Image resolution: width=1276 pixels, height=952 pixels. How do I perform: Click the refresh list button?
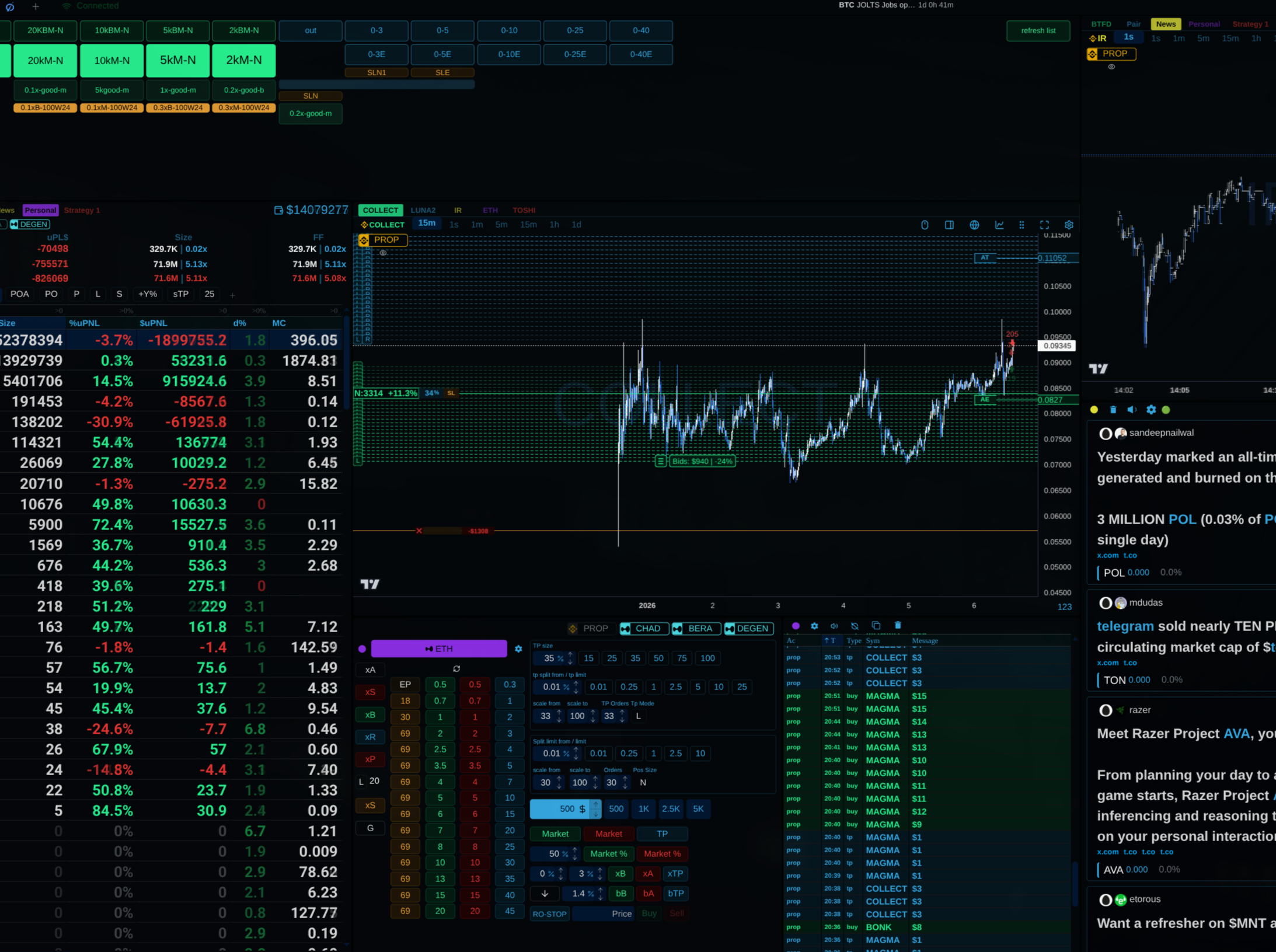(1038, 31)
